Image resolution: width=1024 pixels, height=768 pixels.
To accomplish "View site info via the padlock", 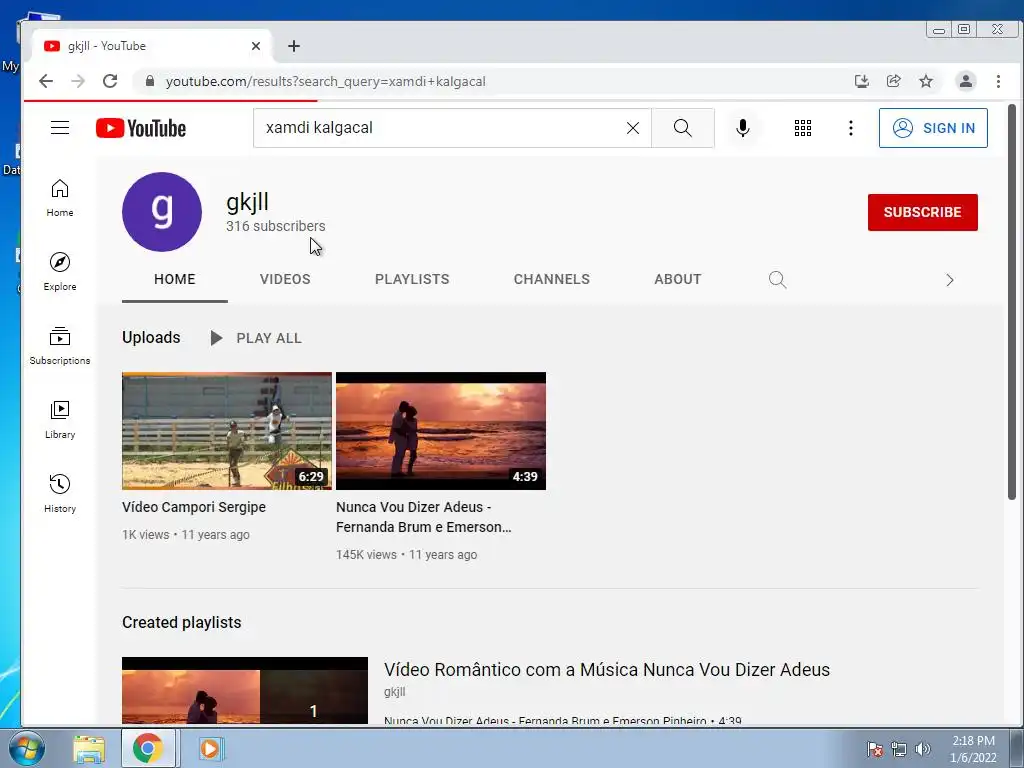I will (150, 81).
